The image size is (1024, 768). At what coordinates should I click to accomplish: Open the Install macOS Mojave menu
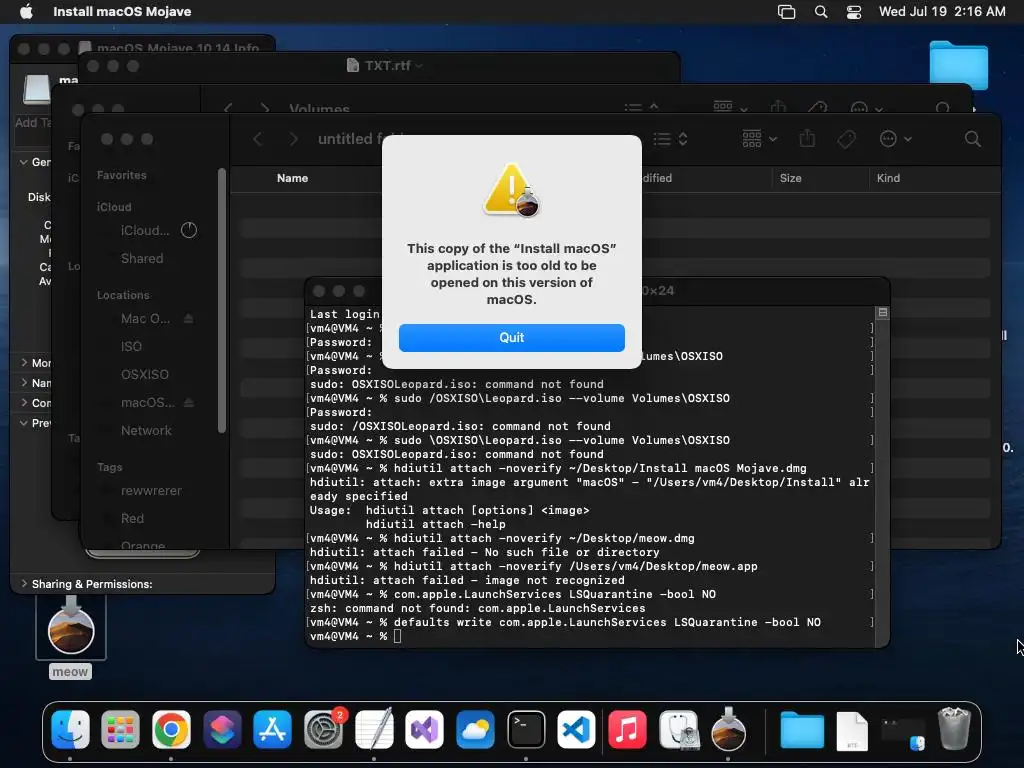pos(122,11)
